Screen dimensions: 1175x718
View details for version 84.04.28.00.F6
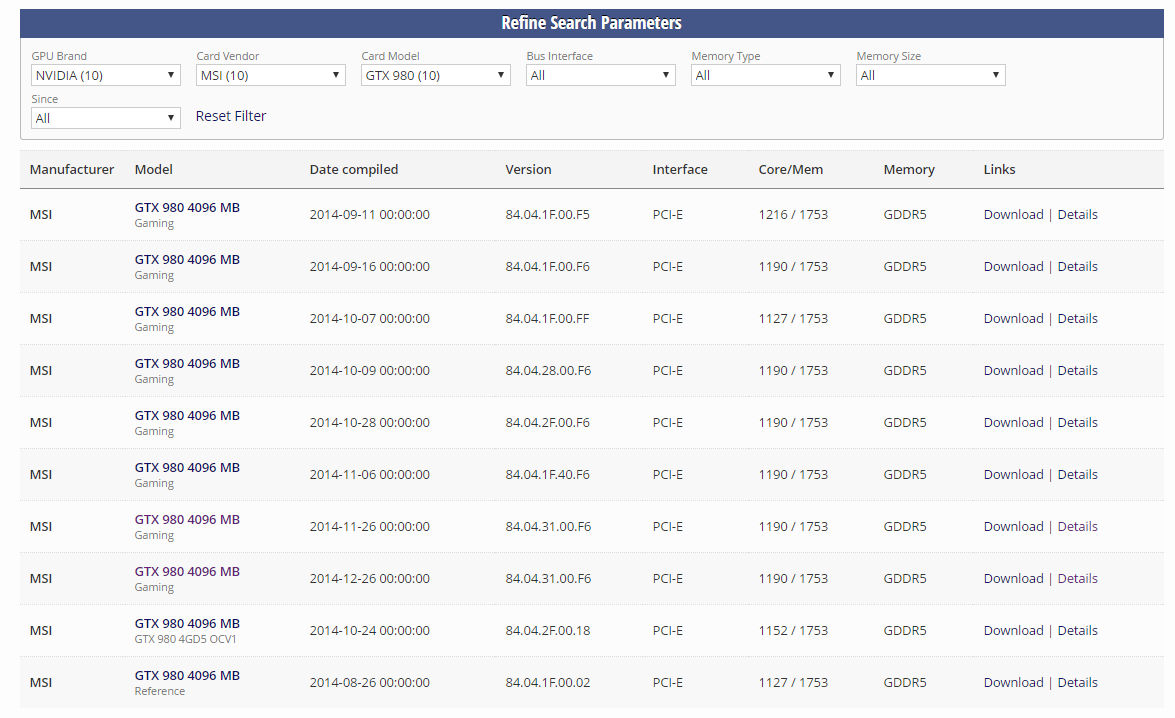tap(1078, 370)
